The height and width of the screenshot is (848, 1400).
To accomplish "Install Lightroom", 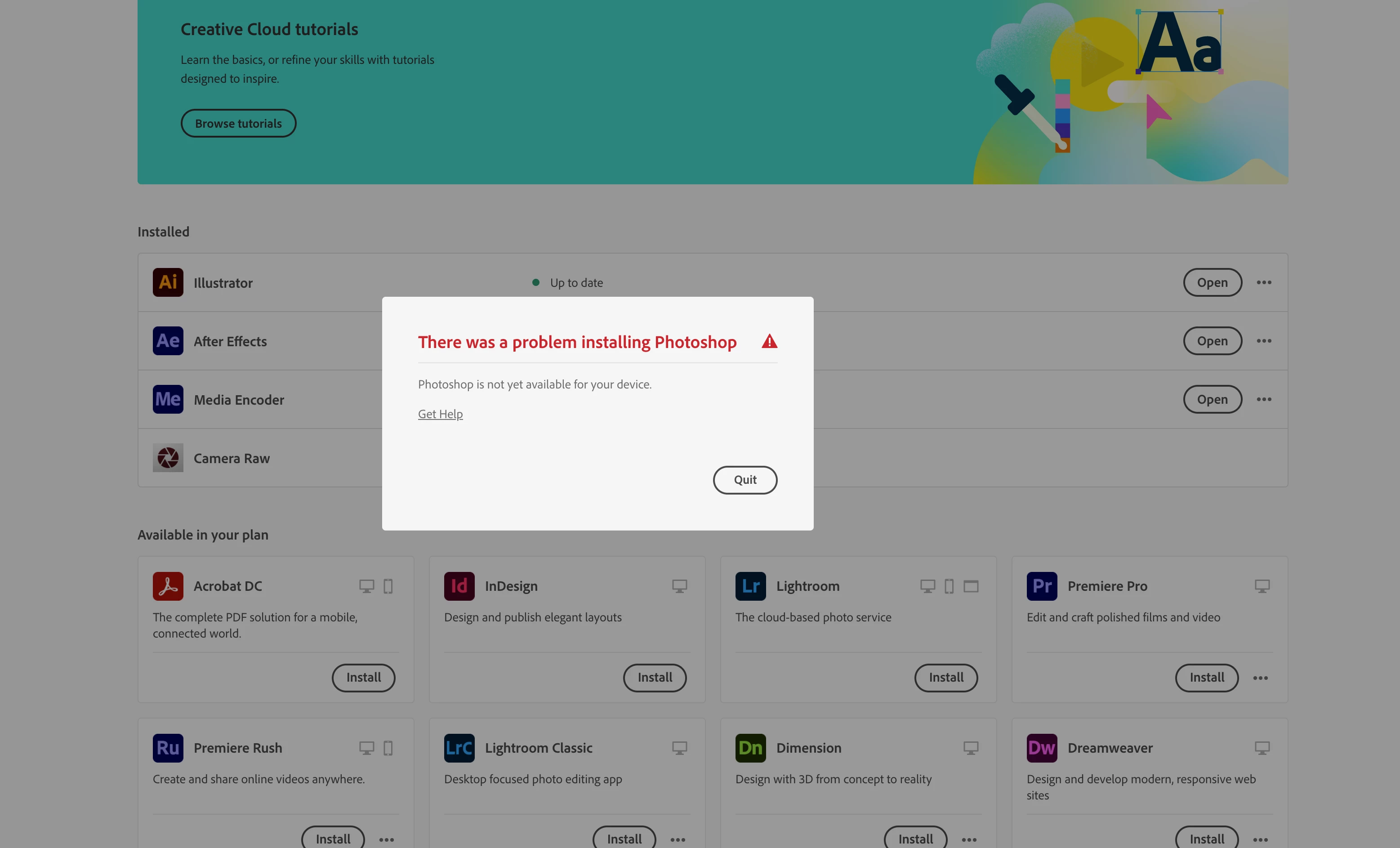I will pos(946,678).
